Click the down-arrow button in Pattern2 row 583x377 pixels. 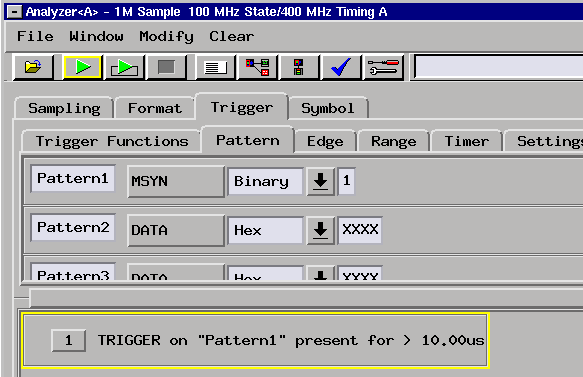click(x=320, y=230)
